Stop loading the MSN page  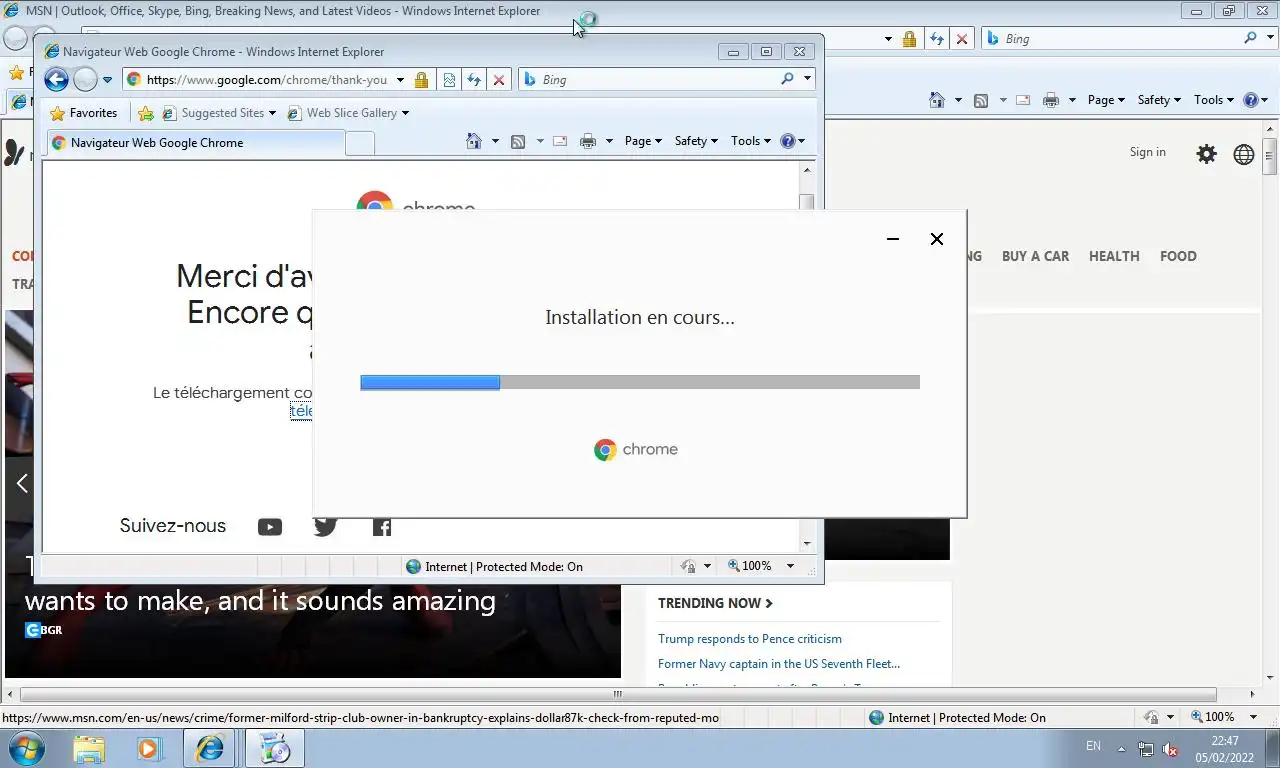click(x=962, y=39)
